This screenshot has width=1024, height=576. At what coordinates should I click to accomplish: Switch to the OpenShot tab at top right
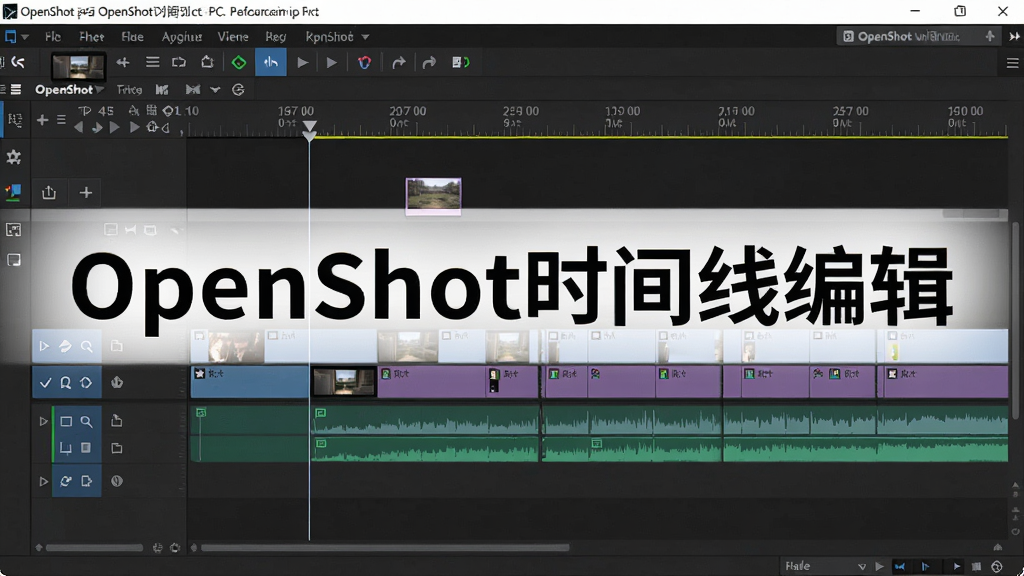pyautogui.click(x=909, y=37)
